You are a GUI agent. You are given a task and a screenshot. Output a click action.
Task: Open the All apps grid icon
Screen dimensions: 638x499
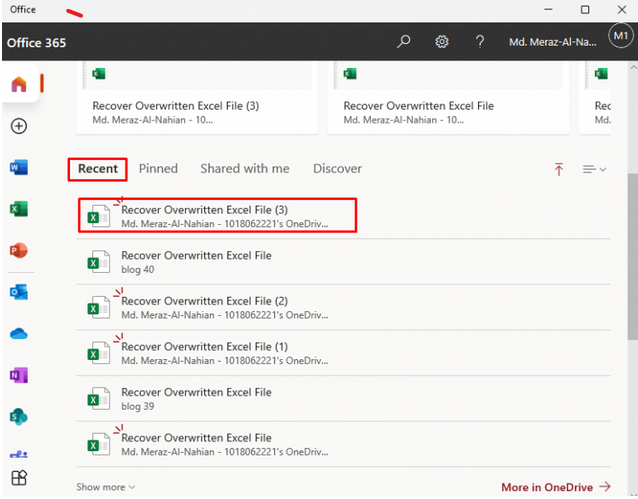19,478
